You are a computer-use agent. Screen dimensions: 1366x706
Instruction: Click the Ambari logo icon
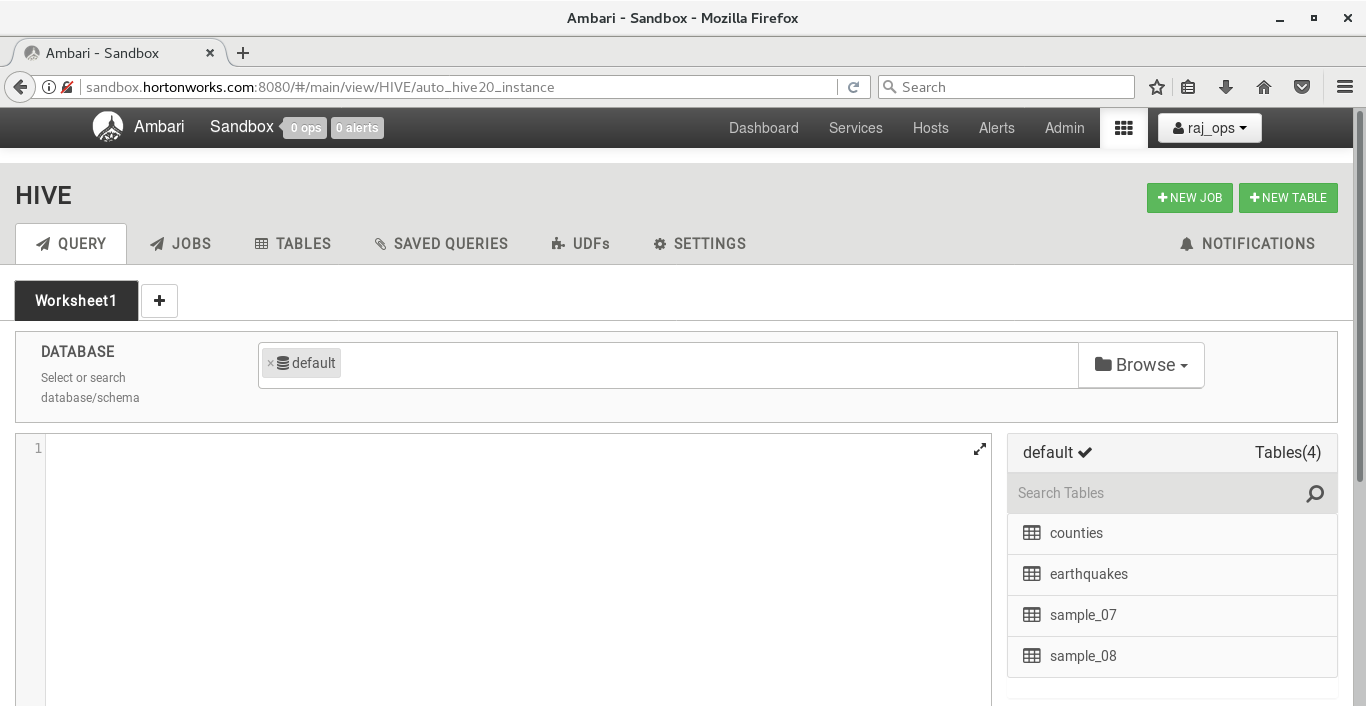pos(108,127)
